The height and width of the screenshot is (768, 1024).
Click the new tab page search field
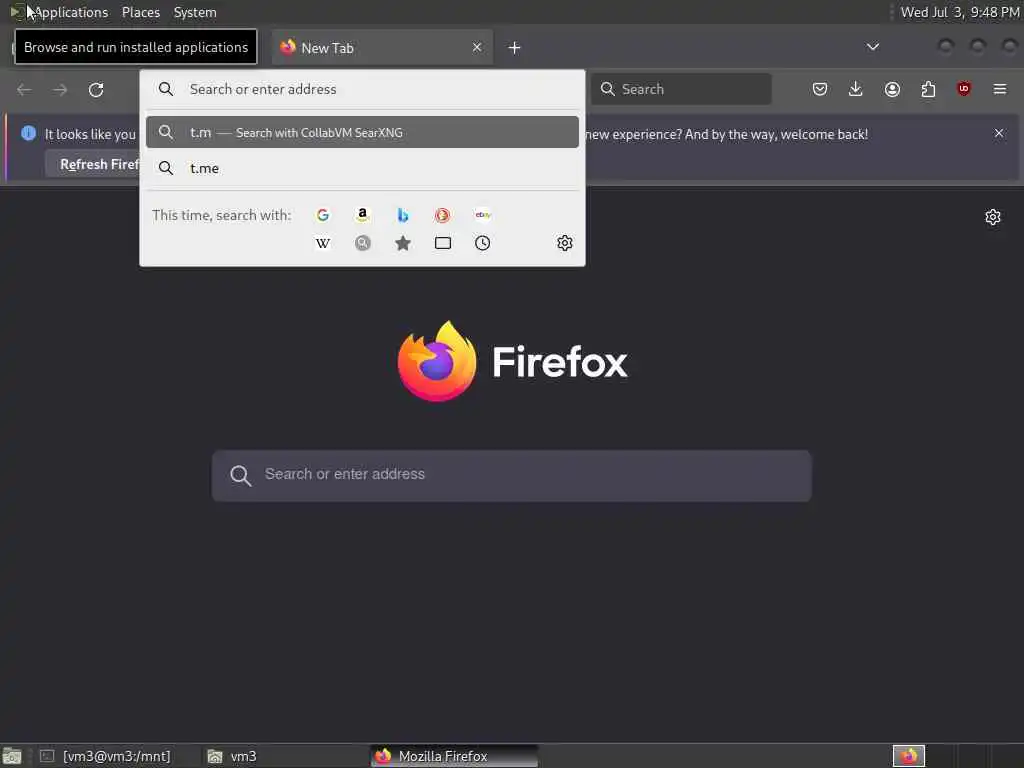511,475
